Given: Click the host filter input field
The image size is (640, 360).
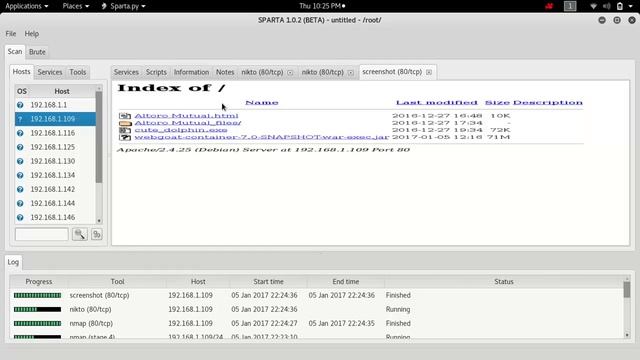Looking at the screenshot, I should pos(42,234).
